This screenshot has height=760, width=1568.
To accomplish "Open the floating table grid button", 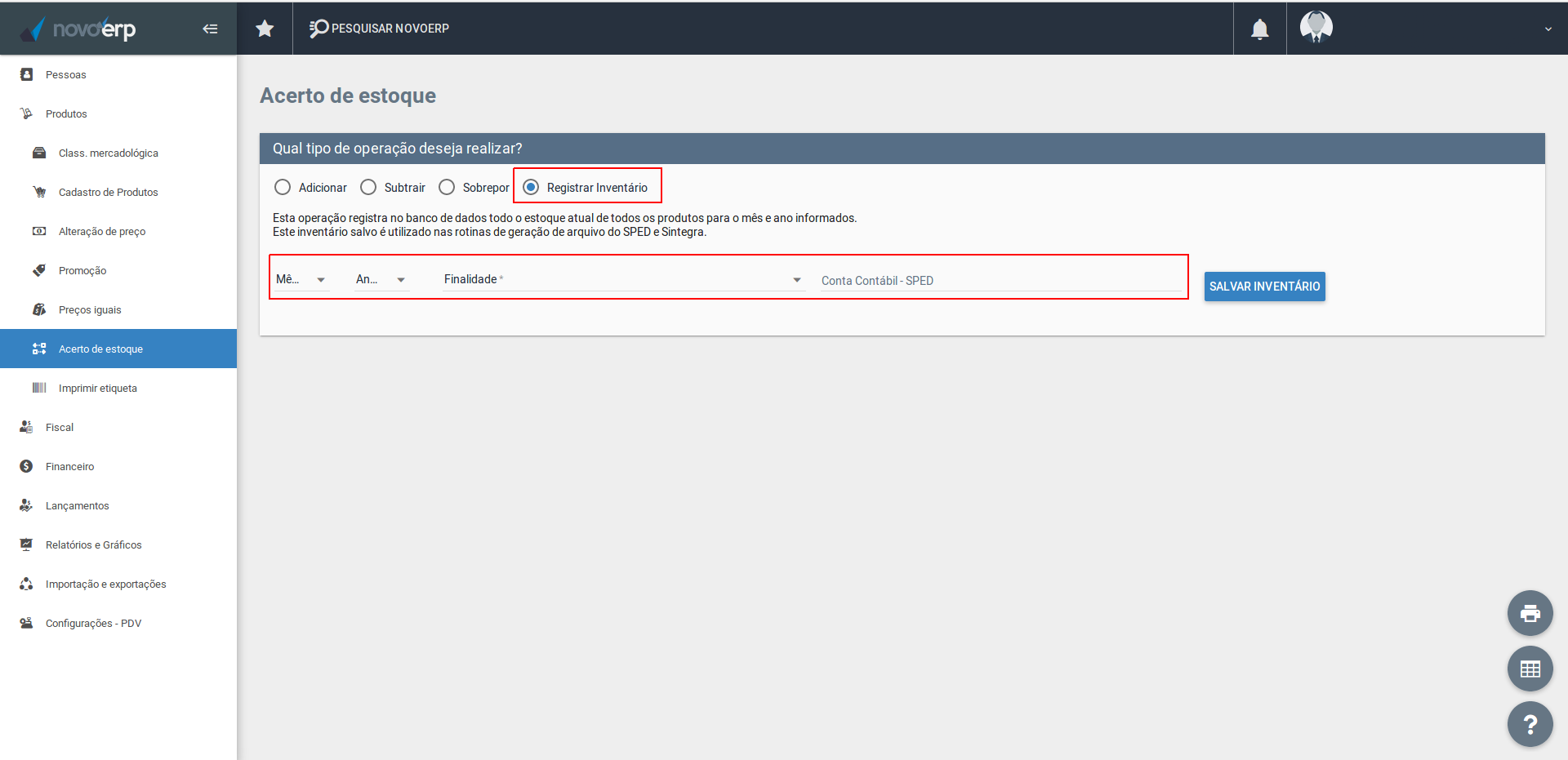I will coord(1530,669).
